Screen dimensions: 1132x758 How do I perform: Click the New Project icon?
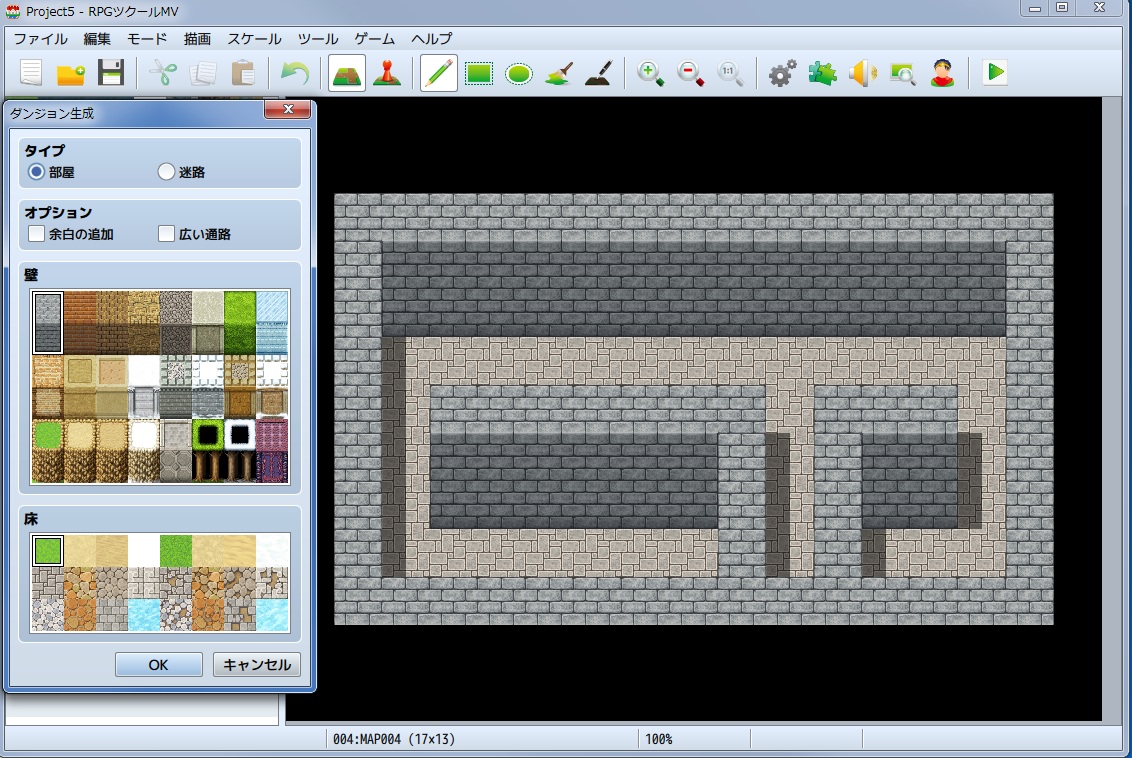[x=31, y=73]
